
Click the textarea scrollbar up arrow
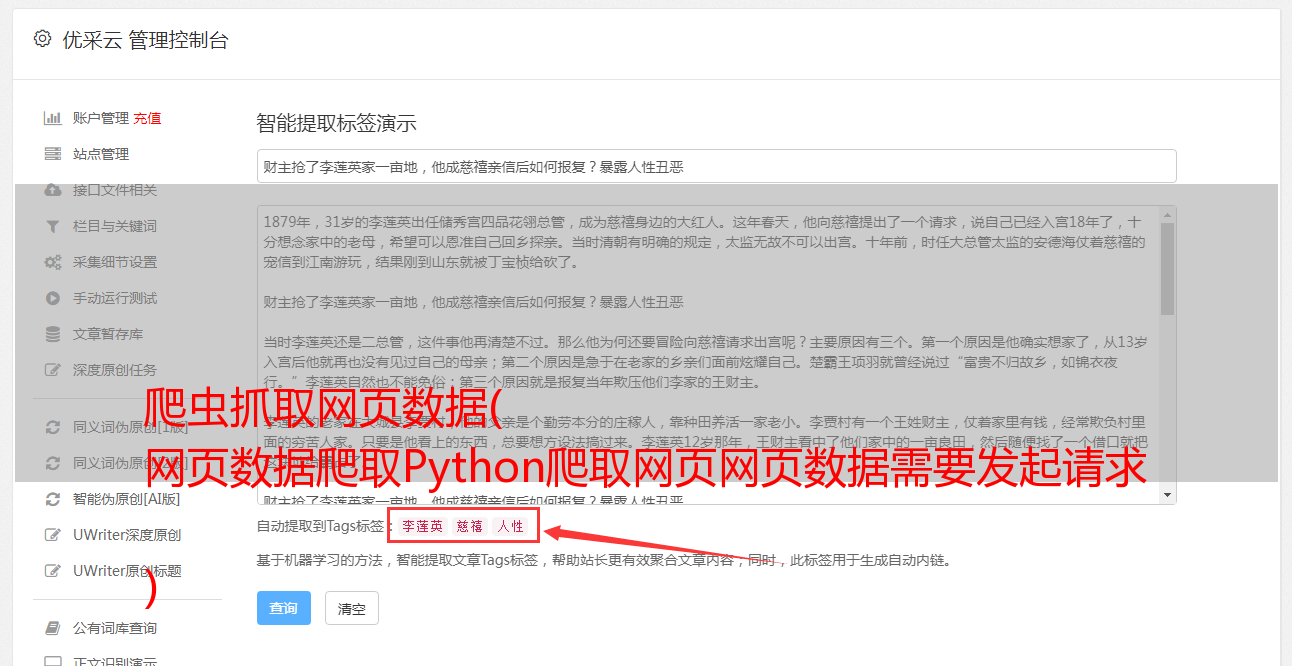coord(1167,215)
